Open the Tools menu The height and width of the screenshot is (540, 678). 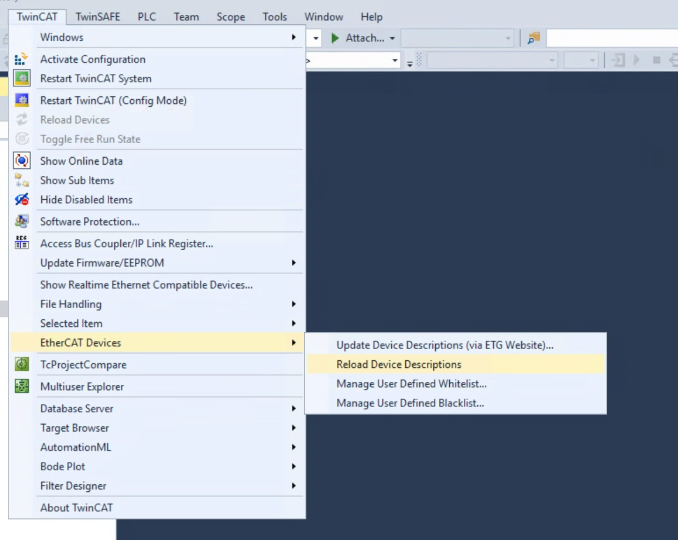click(x=275, y=17)
